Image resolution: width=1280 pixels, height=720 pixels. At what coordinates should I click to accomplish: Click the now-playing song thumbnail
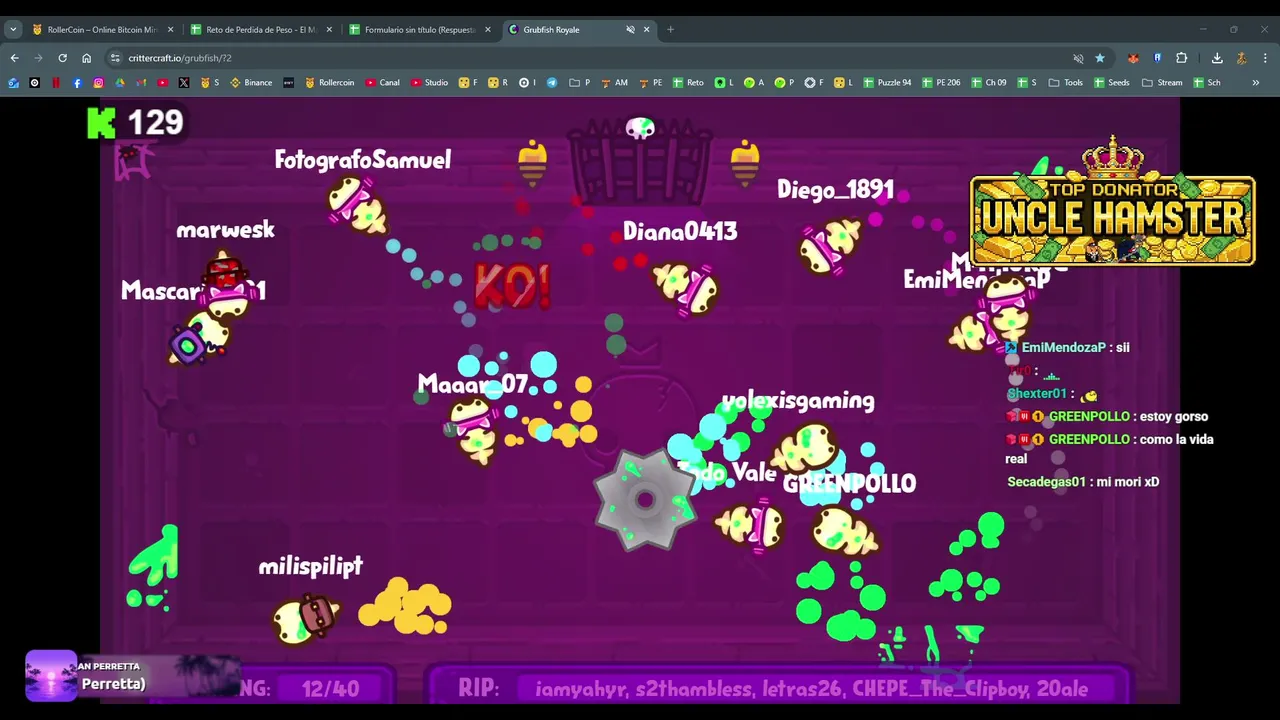pyautogui.click(x=51, y=676)
